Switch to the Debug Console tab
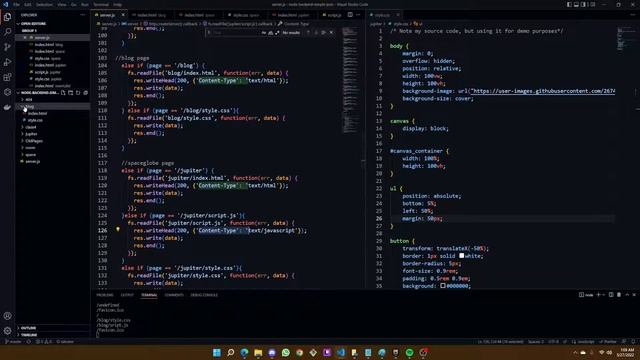Viewport: 640px width, 360px height. pyautogui.click(x=204, y=295)
